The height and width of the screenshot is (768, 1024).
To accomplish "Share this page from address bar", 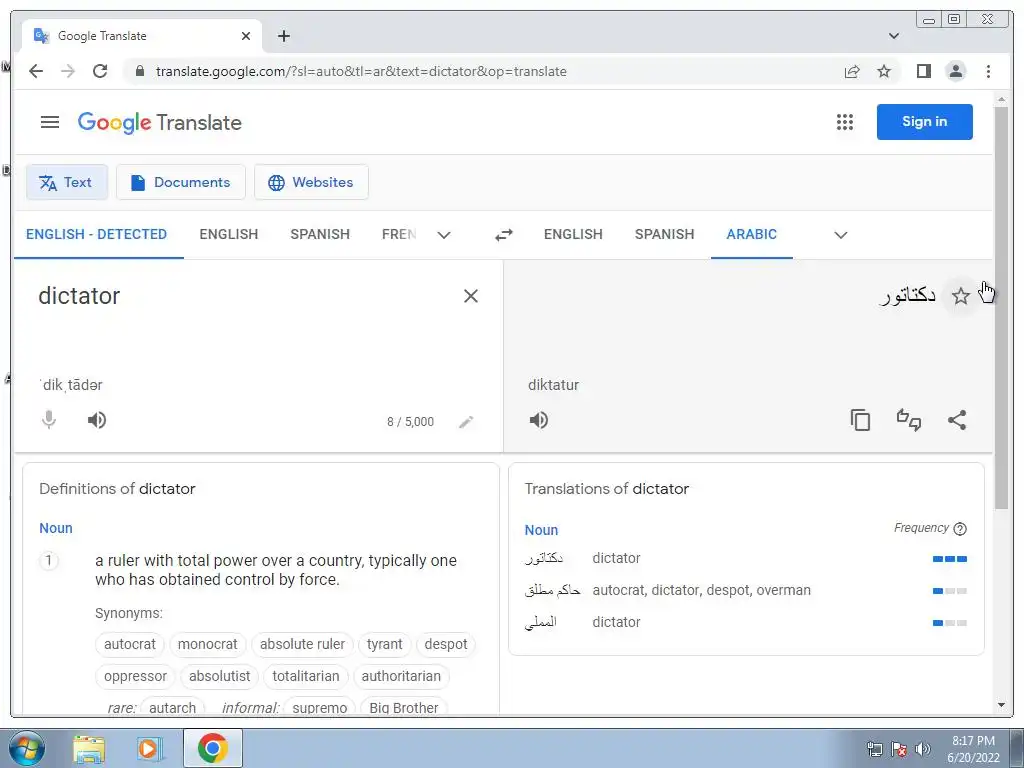I will coord(852,71).
